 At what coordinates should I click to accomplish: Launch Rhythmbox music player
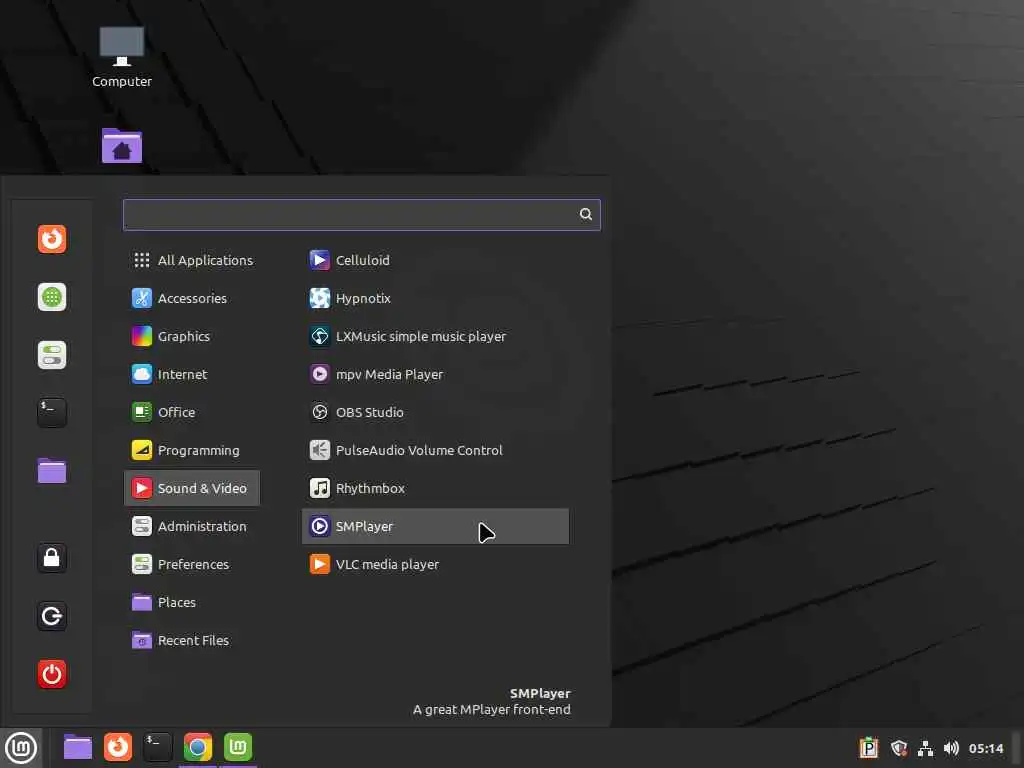pos(435,488)
